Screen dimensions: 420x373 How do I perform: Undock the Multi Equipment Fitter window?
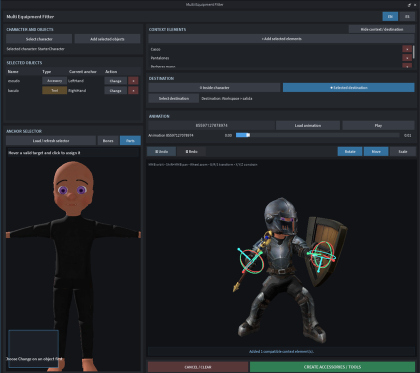[x=409, y=5]
